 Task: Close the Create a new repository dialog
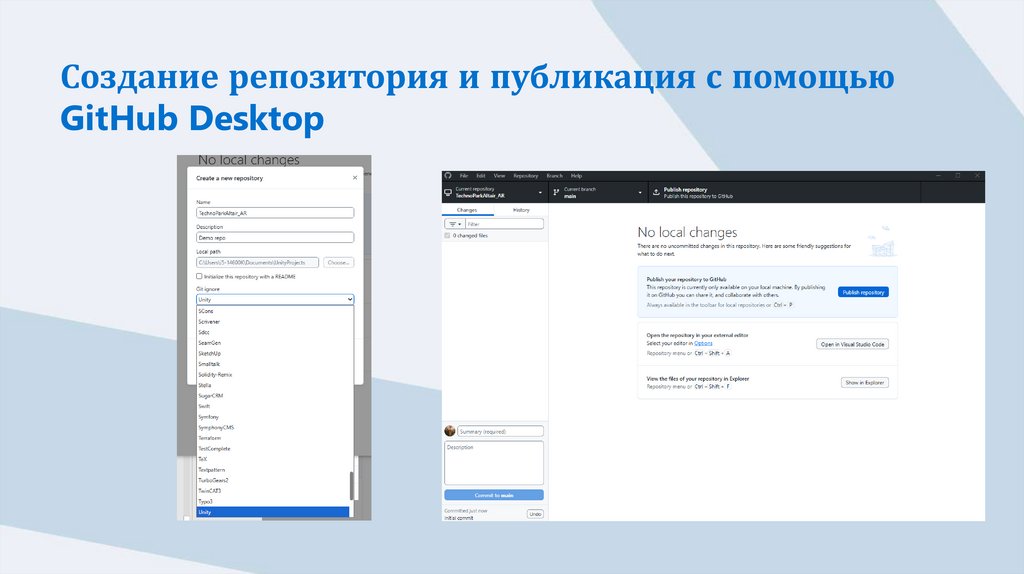point(355,178)
